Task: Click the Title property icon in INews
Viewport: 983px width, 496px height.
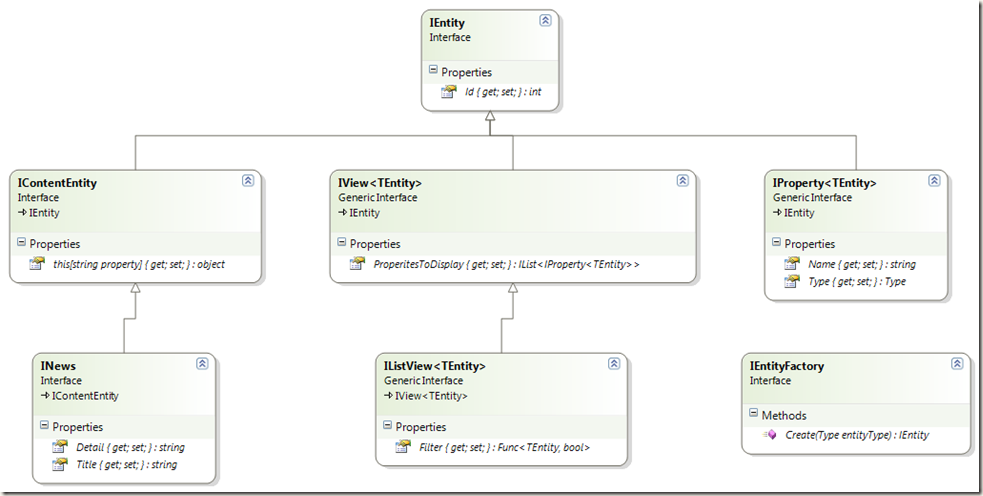Action: pyautogui.click(x=60, y=465)
